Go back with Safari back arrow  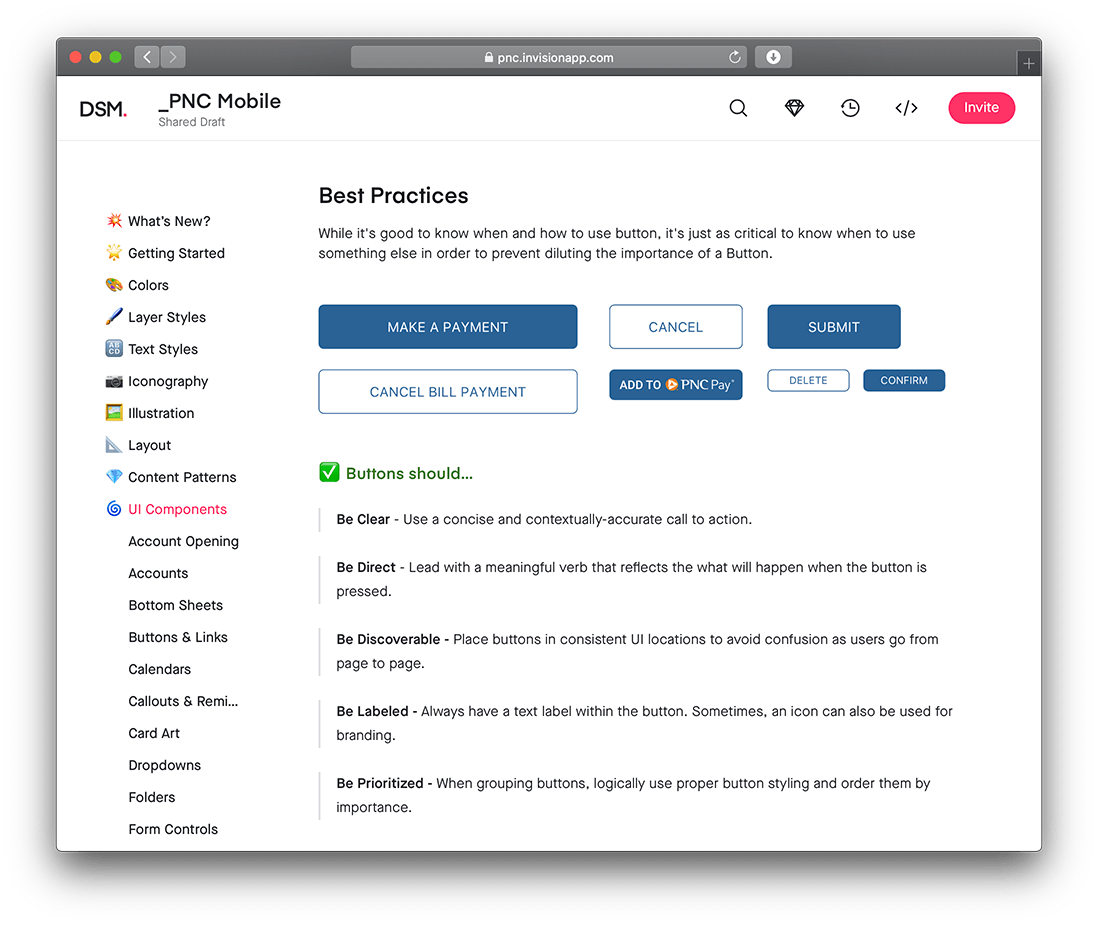(x=147, y=57)
